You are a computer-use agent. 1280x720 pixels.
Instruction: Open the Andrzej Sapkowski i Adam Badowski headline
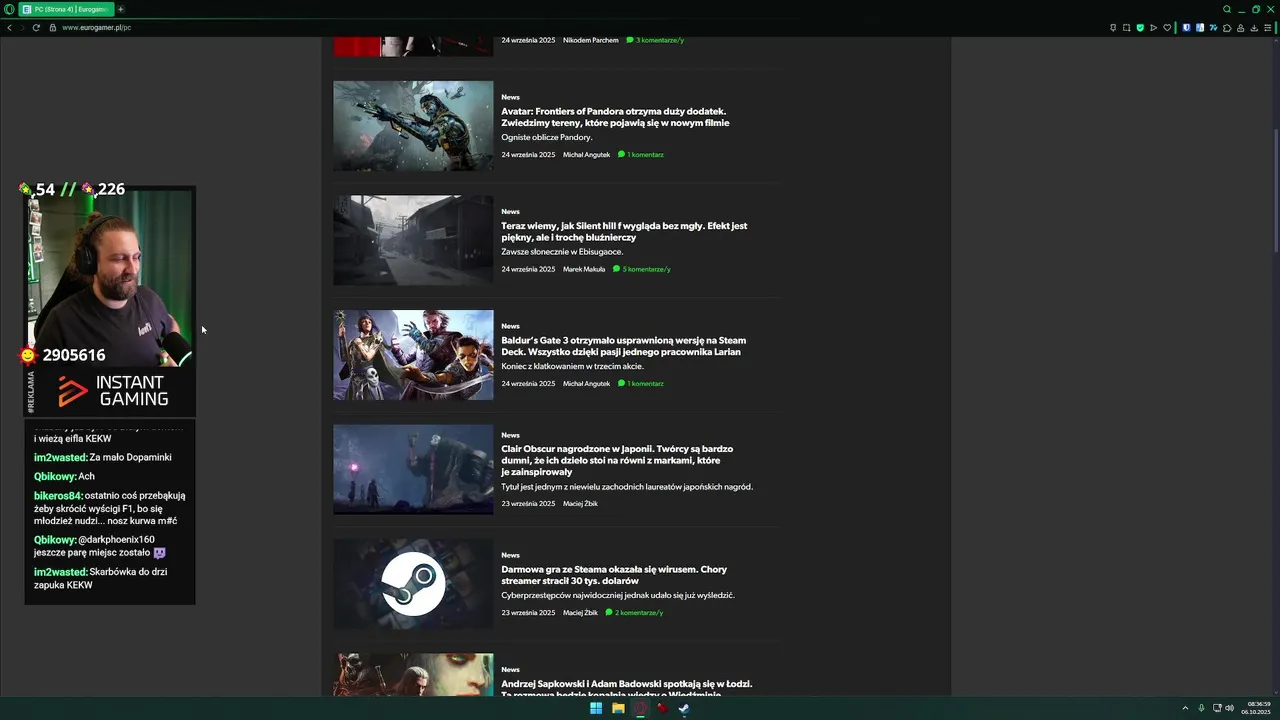(x=626, y=689)
